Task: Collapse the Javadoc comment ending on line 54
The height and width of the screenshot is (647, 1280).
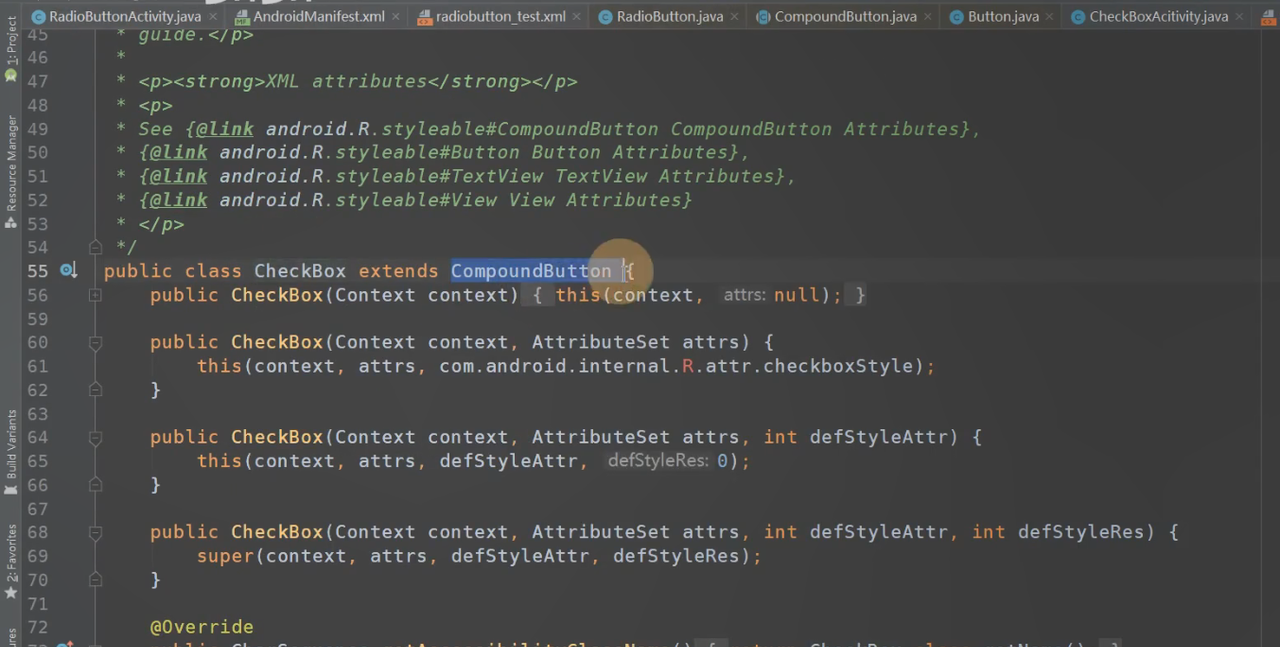Action: [95, 247]
